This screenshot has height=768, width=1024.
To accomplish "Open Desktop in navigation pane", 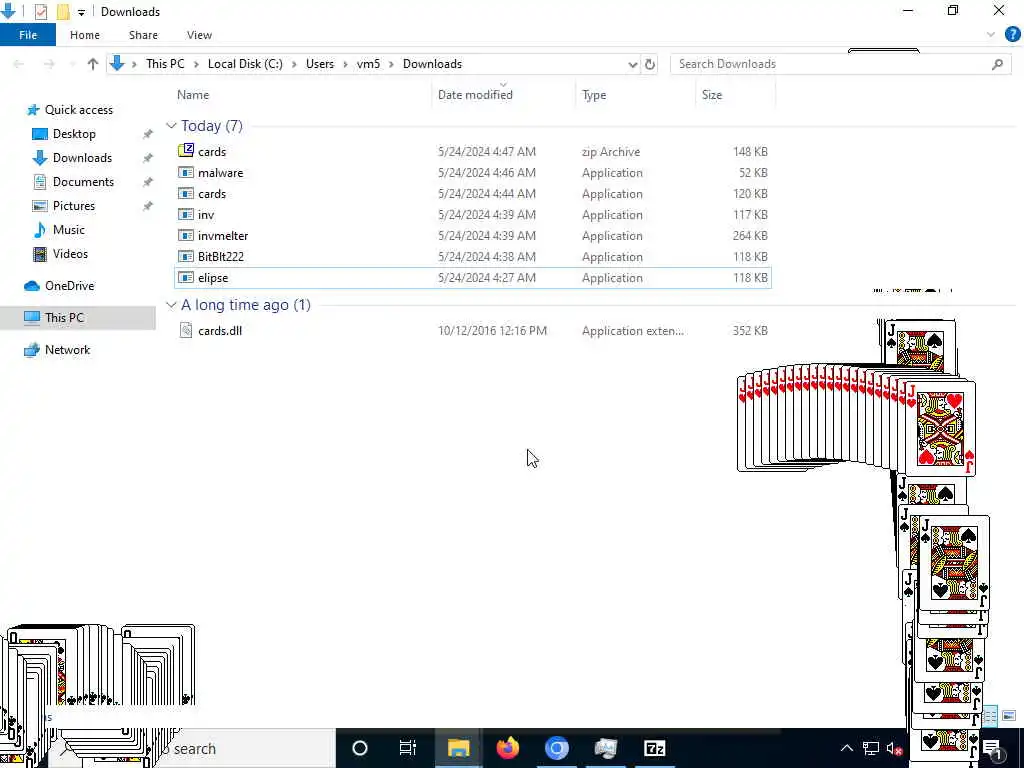I will pos(74,134).
